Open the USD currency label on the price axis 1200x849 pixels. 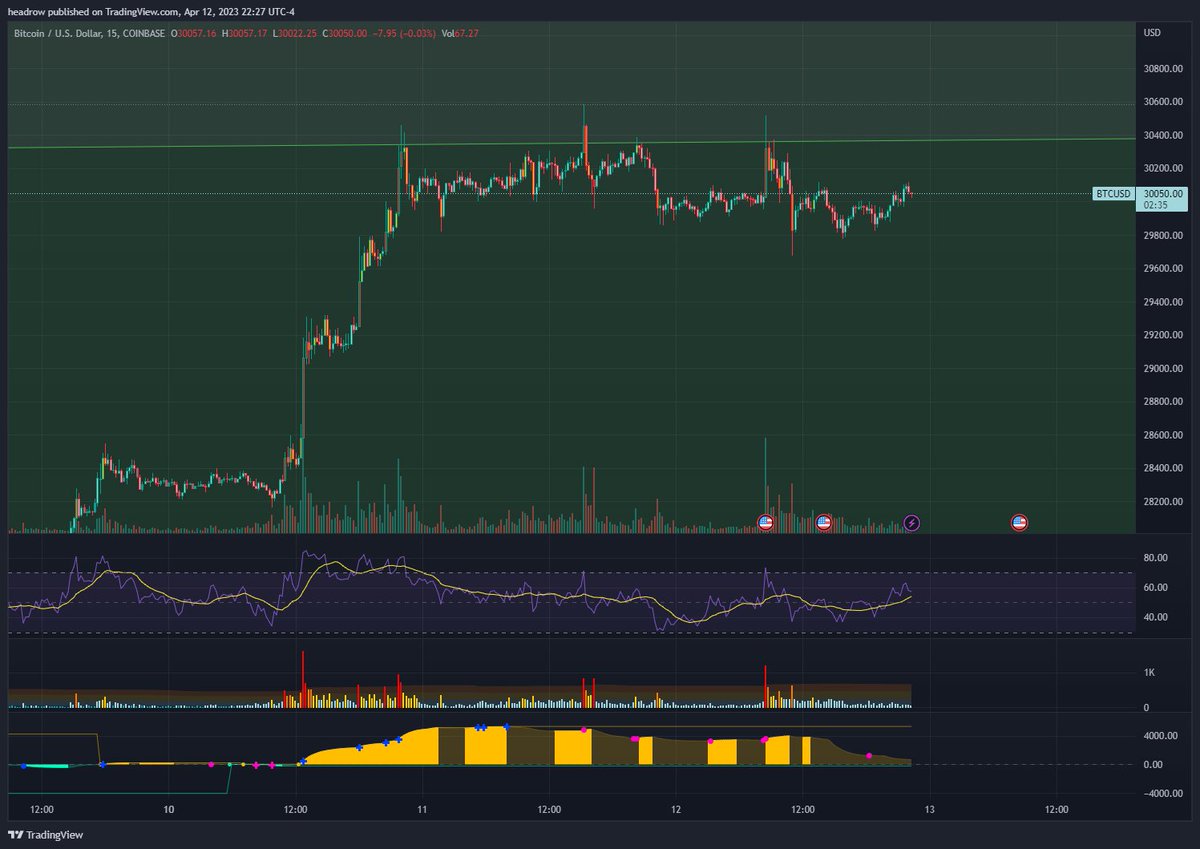pyautogui.click(x=1153, y=33)
